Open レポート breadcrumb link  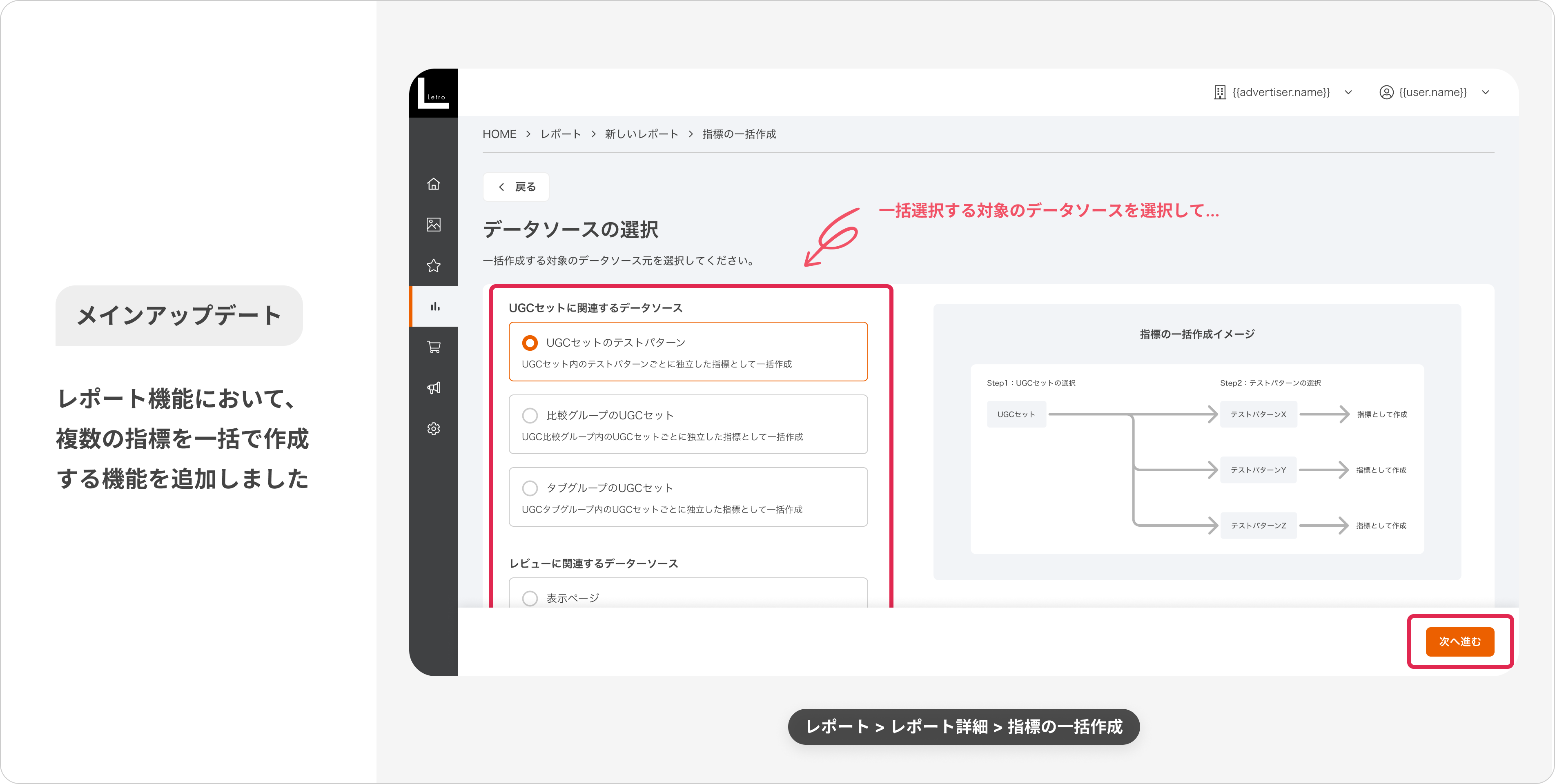point(560,134)
